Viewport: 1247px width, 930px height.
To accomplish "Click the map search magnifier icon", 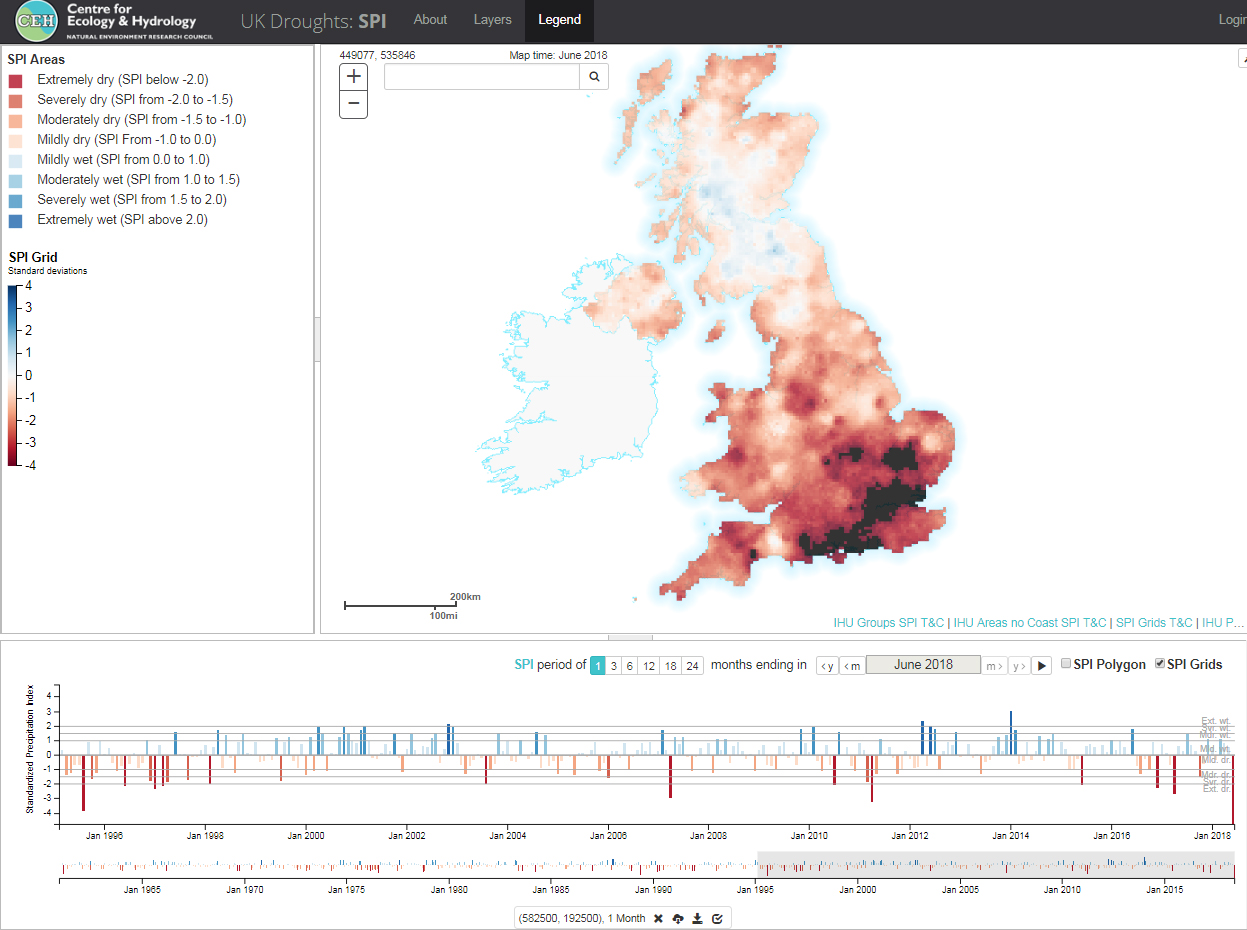I will pyautogui.click(x=594, y=76).
